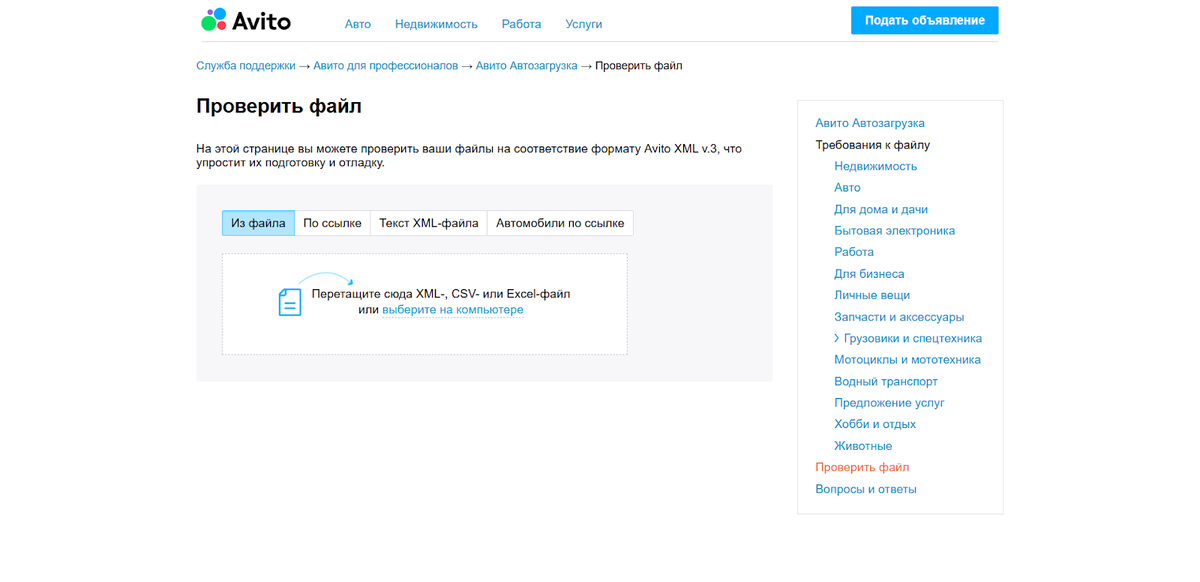Click the Подать объявление button
Screen dimensions: 1200x582
coord(925,20)
